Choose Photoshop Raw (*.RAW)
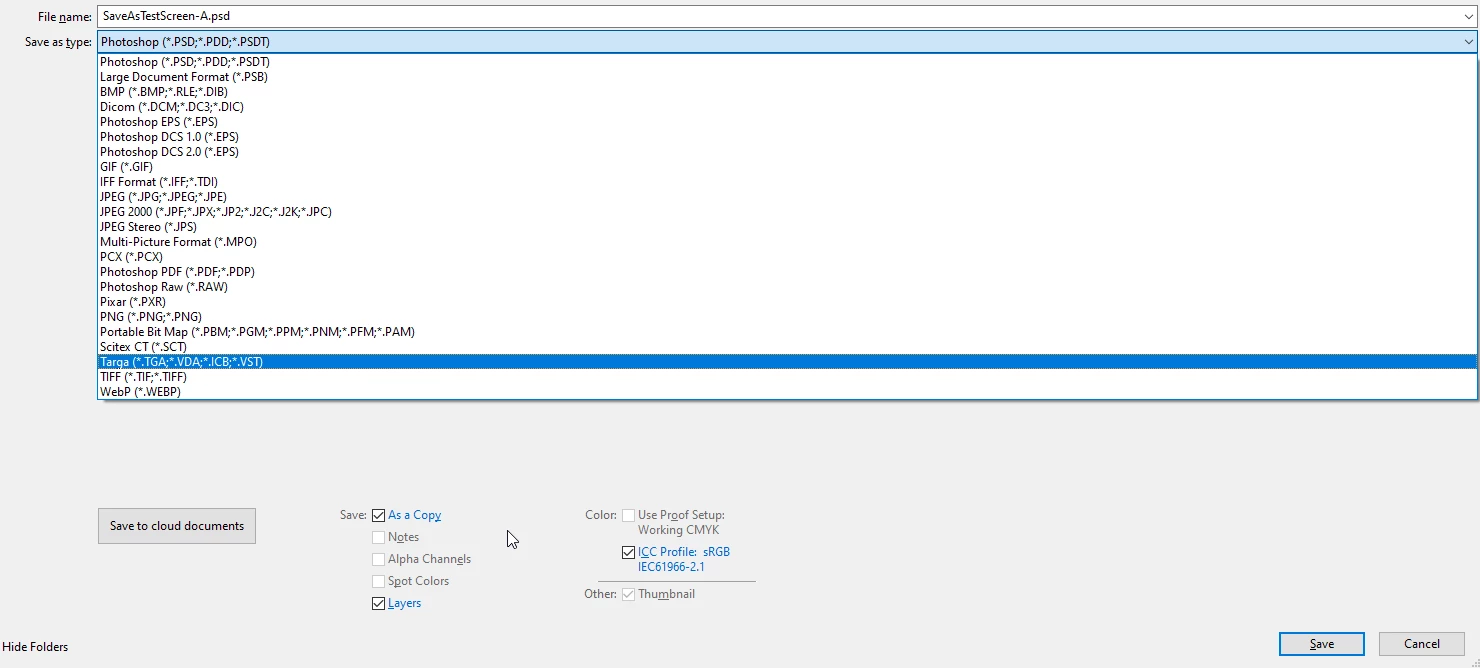Screen dimensions: 1480x668 787,287
